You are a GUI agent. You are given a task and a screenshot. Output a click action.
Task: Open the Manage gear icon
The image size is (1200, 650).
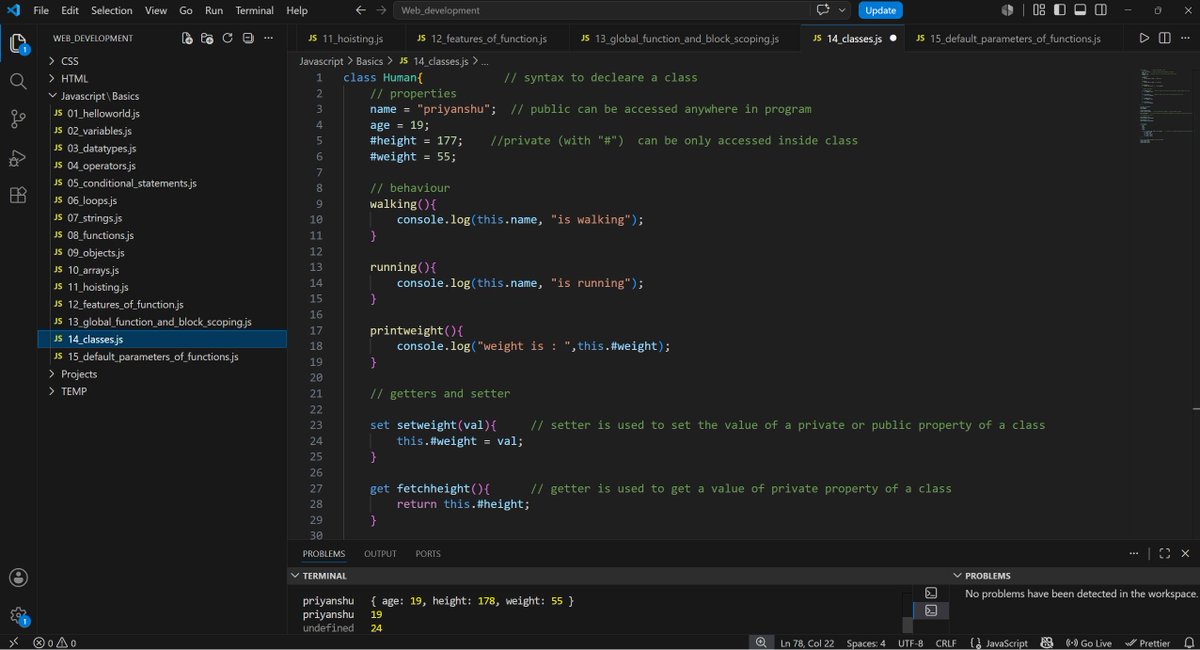click(x=18, y=615)
